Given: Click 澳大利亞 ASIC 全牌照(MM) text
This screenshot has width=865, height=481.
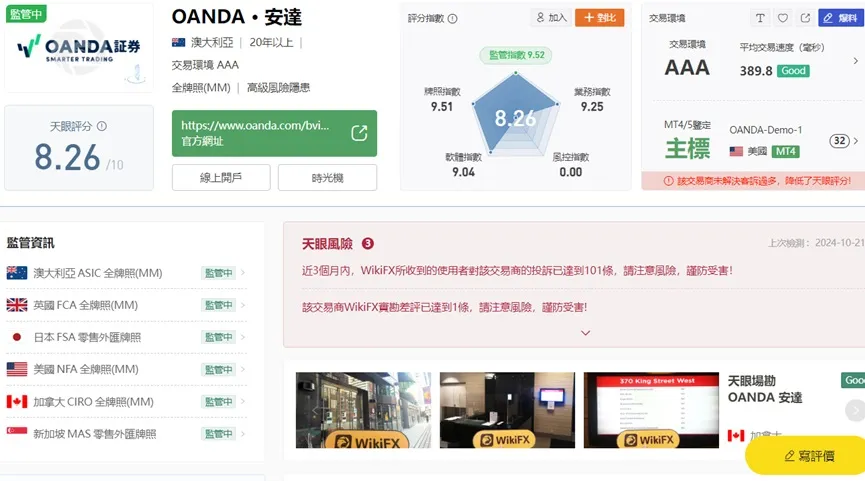Looking at the screenshot, I should 98,273.
